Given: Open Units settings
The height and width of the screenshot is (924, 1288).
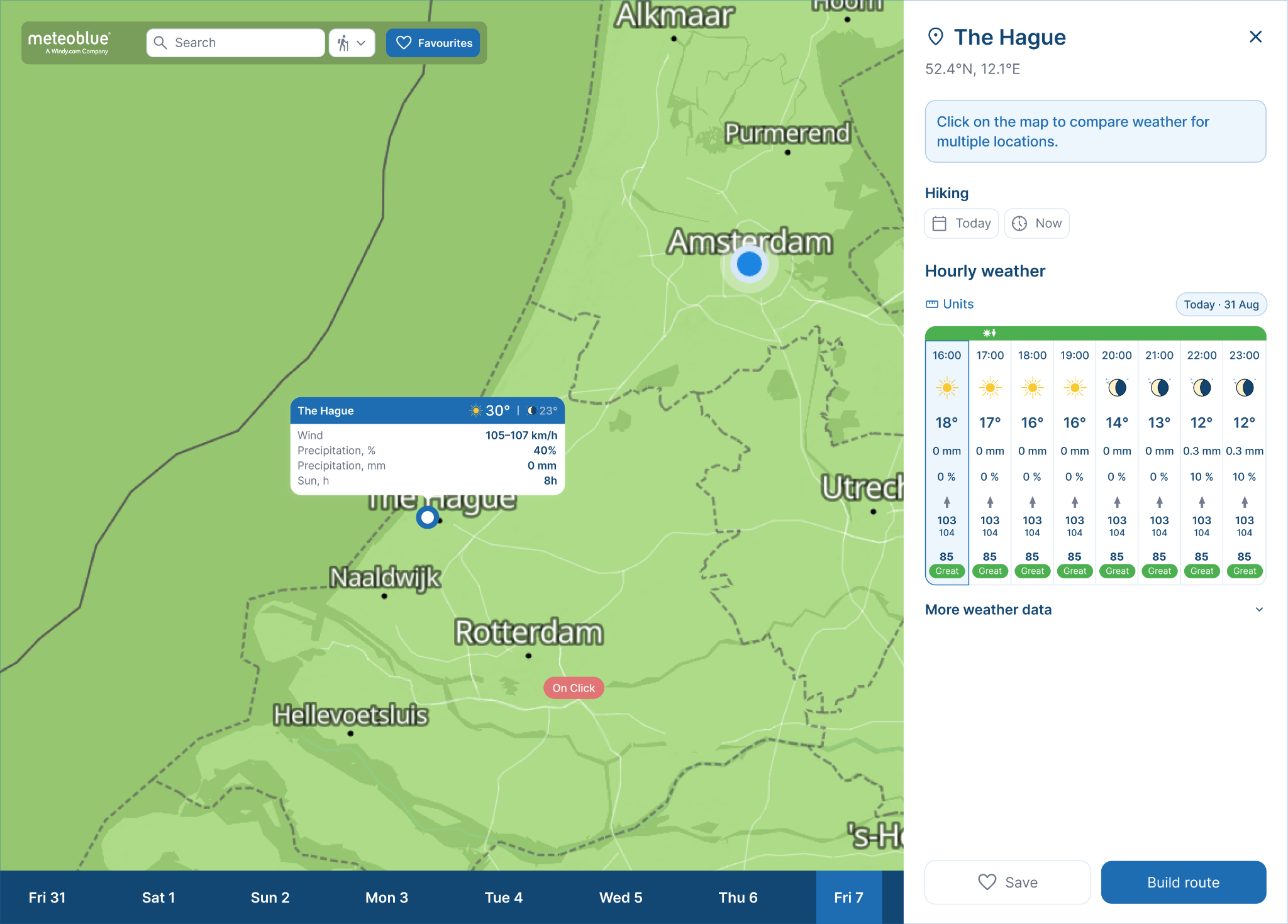Looking at the screenshot, I should (950, 304).
